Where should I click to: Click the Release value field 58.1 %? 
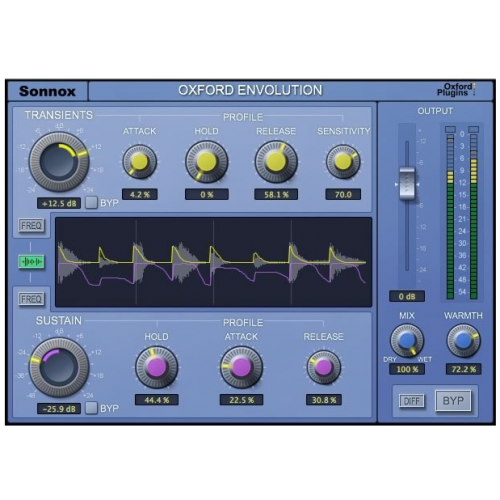pos(276,194)
